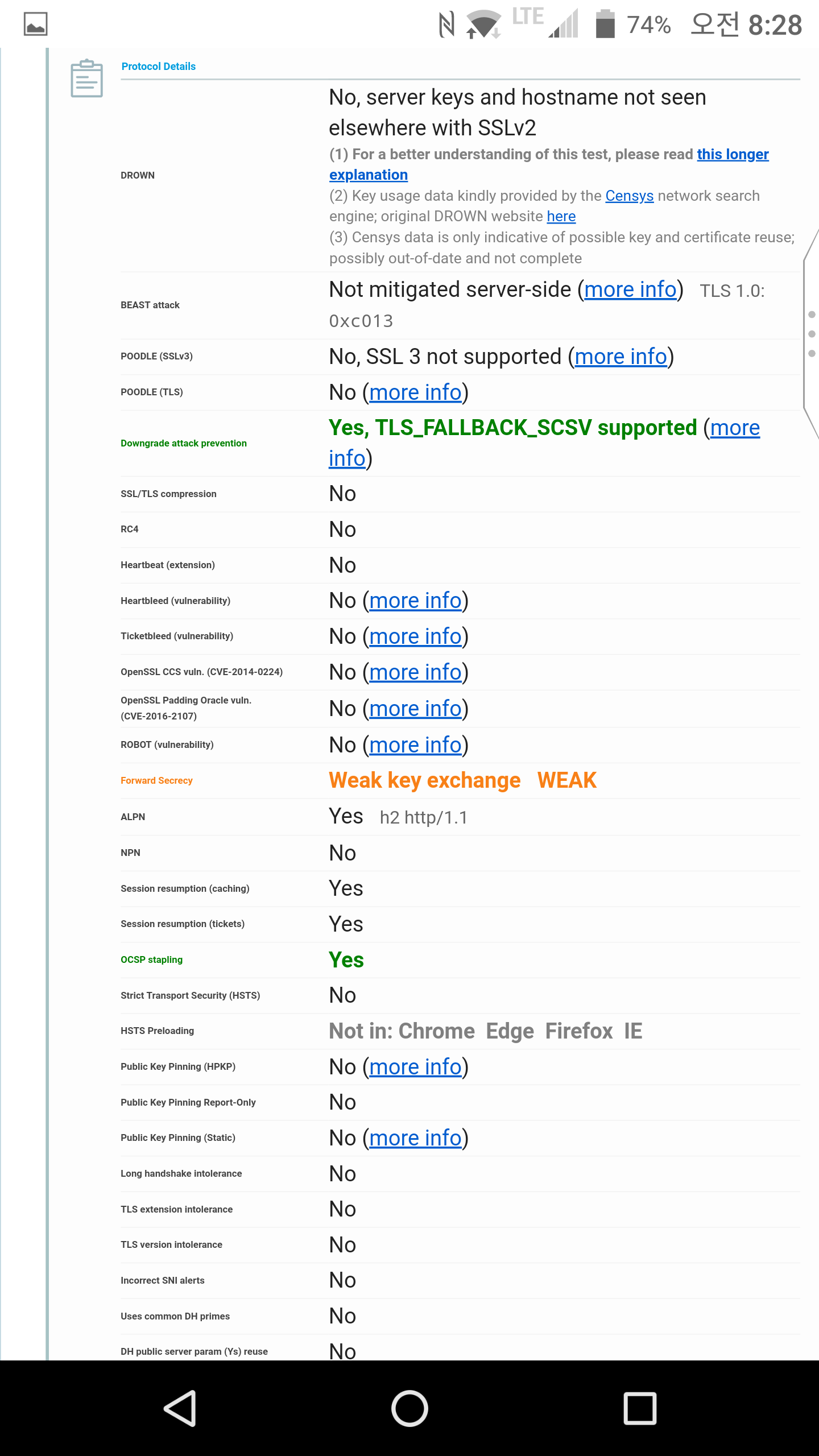Open the Censys network search link
The width and height of the screenshot is (819, 1456).
[629, 196]
